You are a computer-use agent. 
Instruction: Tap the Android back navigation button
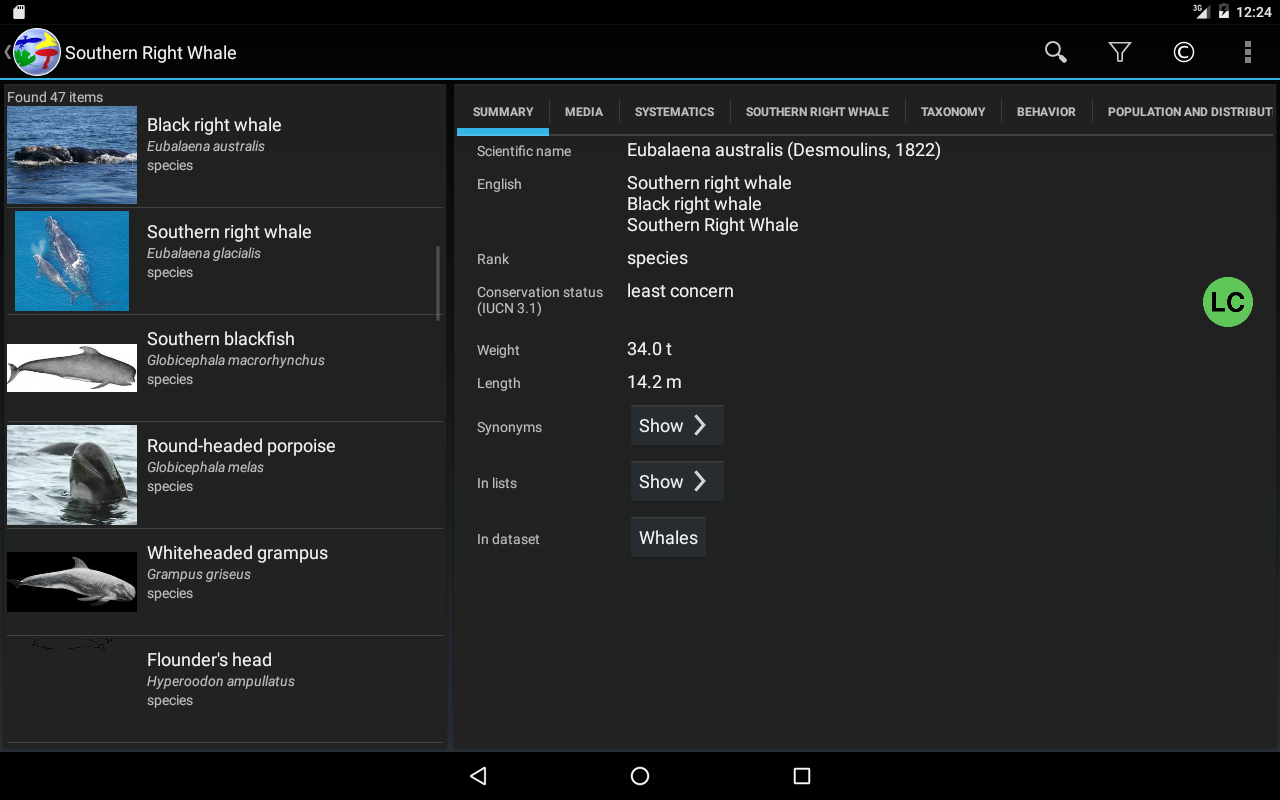tap(479, 776)
